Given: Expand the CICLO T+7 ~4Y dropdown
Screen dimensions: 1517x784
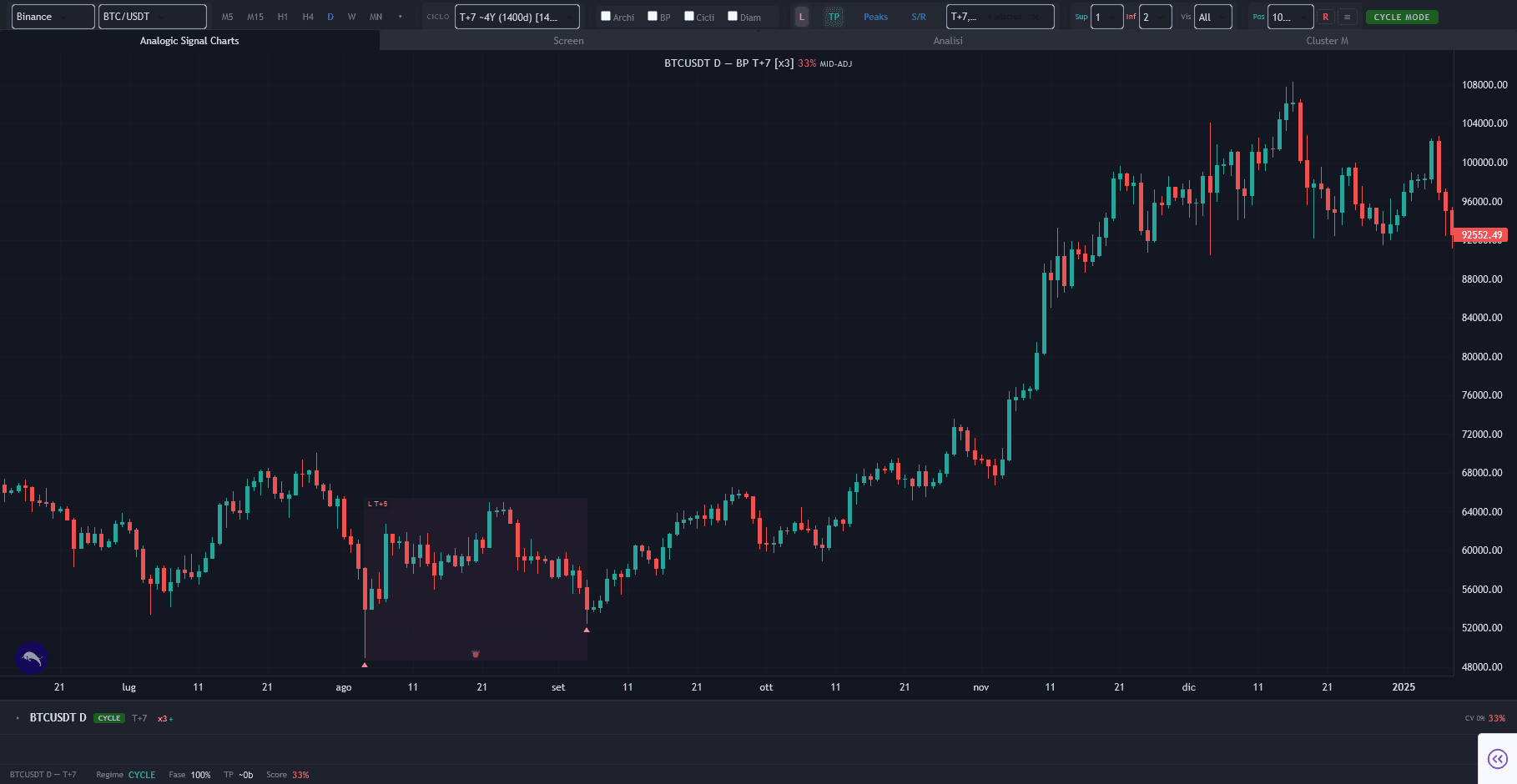Looking at the screenshot, I should (x=517, y=17).
